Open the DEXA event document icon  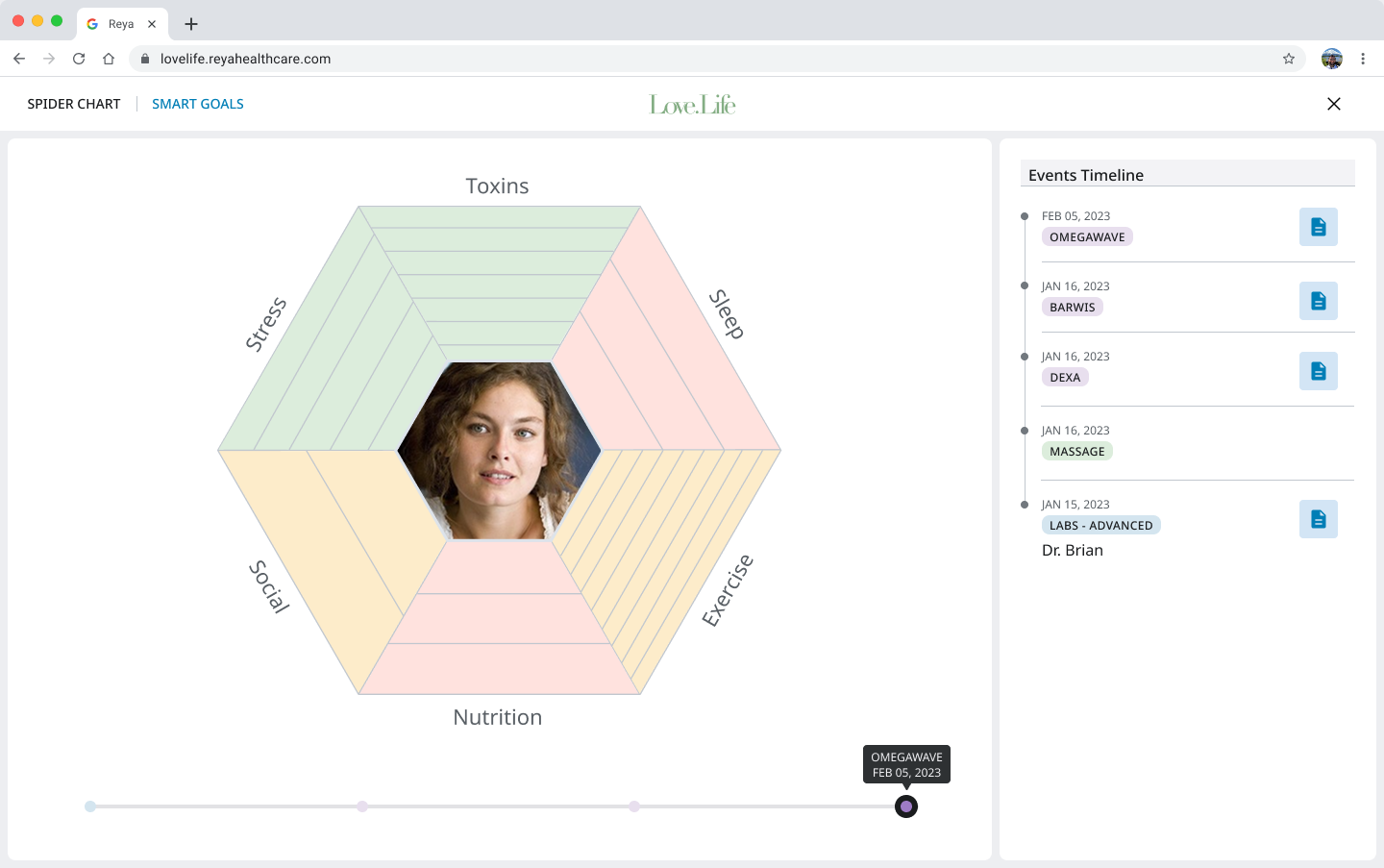[1318, 371]
